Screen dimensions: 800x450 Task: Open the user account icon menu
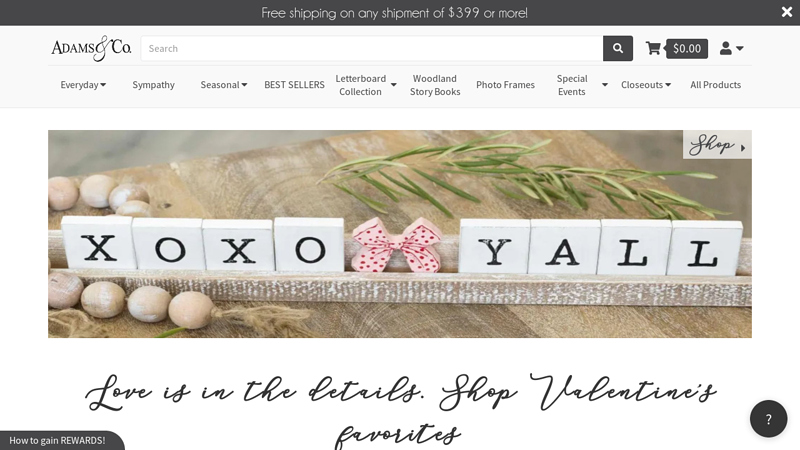tap(731, 48)
